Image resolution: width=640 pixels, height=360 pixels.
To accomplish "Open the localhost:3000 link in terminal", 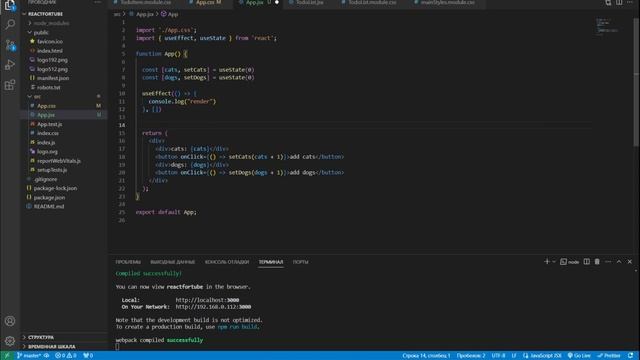I will pos(207,300).
